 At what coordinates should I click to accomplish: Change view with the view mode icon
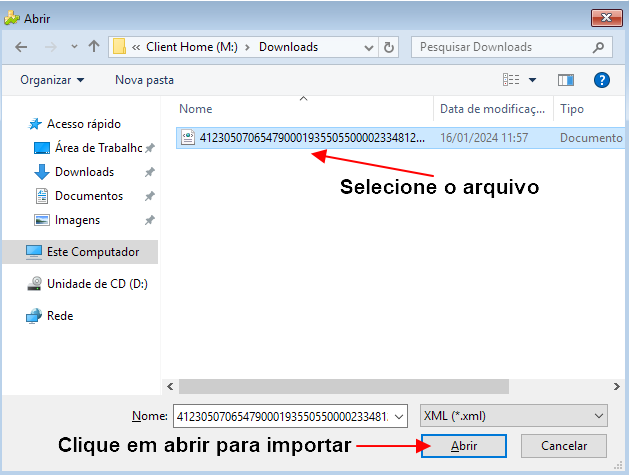click(x=511, y=80)
